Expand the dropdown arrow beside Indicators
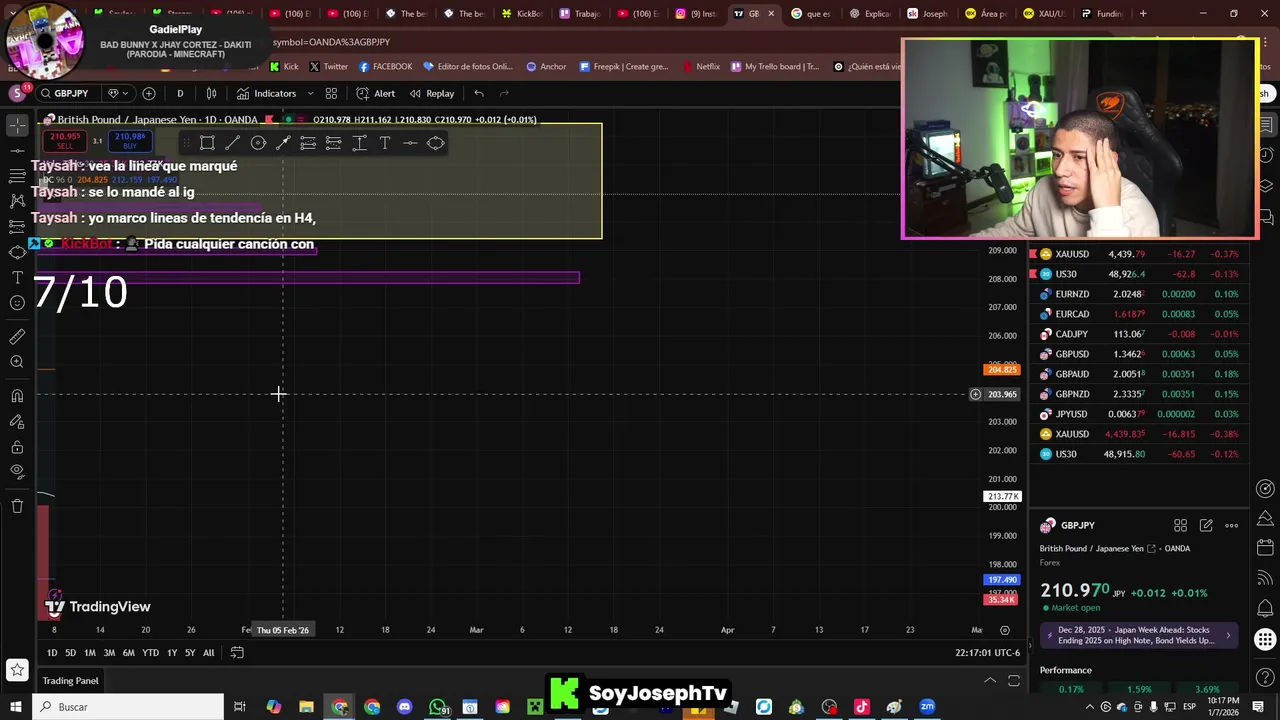1280x720 pixels. (310, 93)
